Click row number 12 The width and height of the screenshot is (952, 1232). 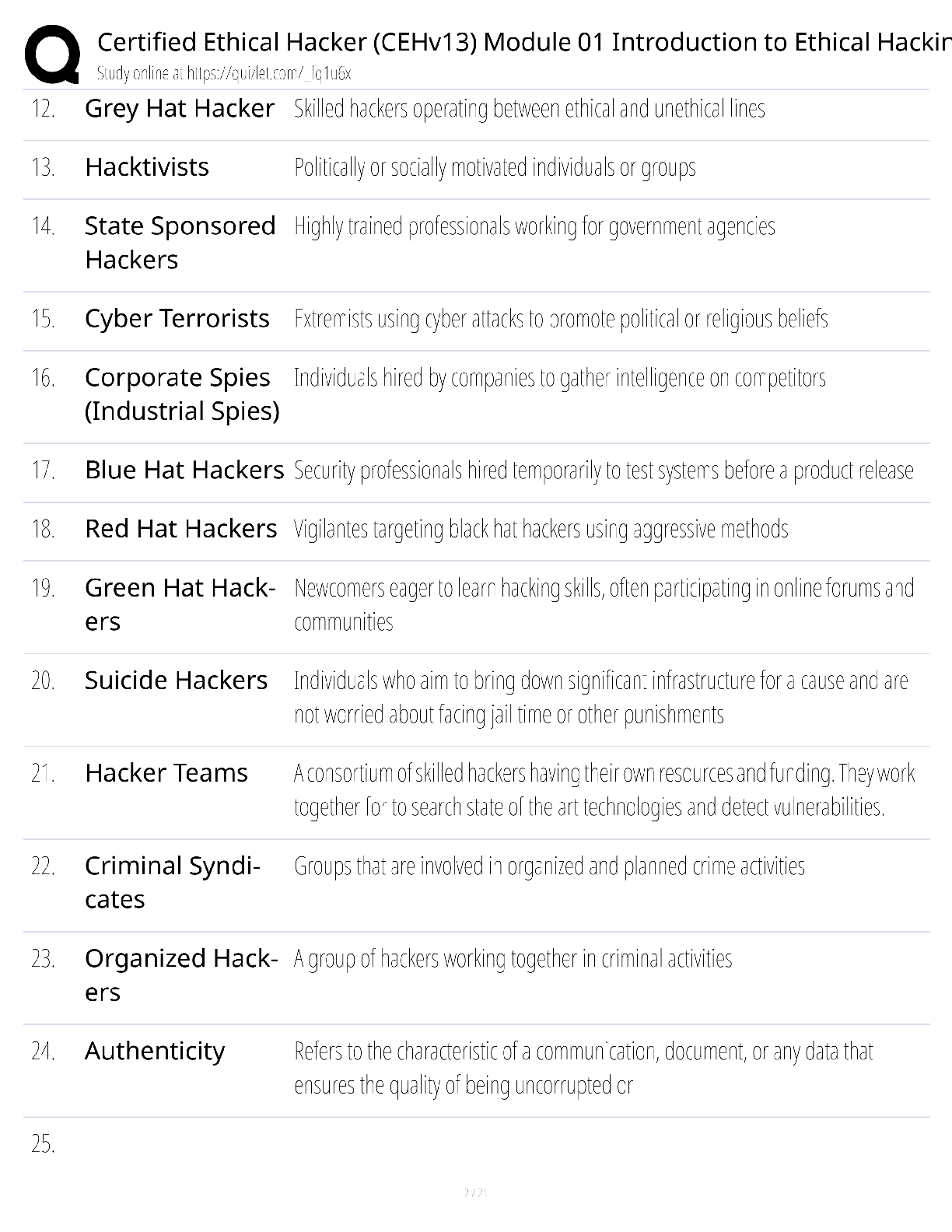pyautogui.click(x=44, y=109)
